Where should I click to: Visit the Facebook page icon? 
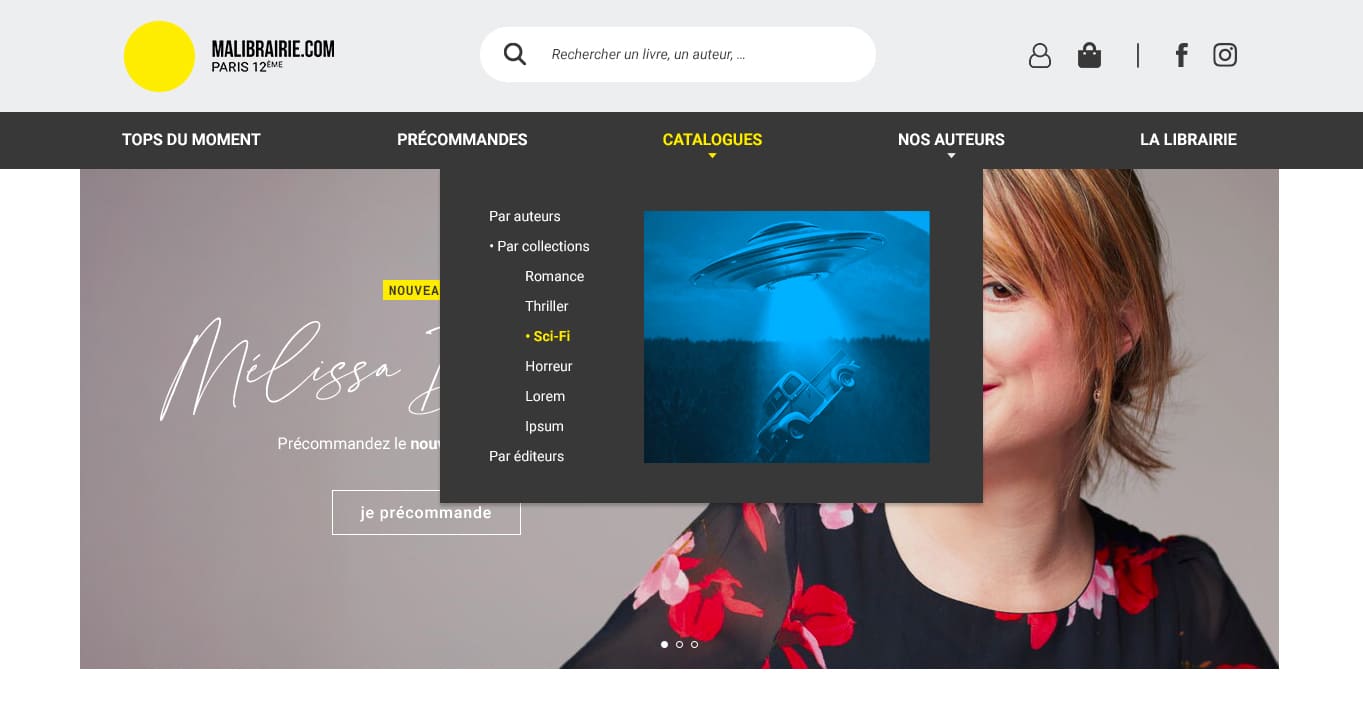click(x=1181, y=55)
